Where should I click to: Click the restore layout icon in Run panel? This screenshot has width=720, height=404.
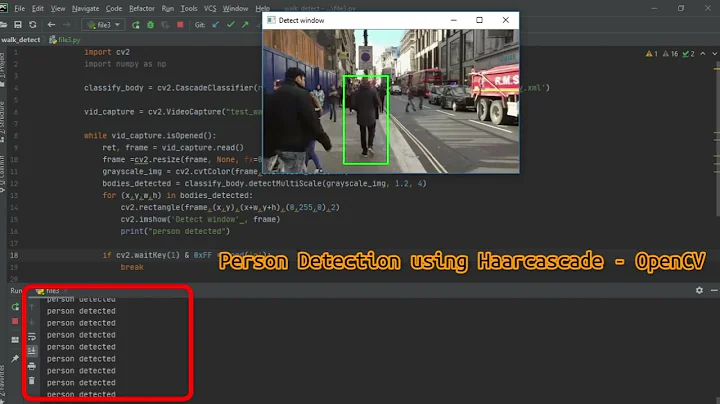pos(15,340)
